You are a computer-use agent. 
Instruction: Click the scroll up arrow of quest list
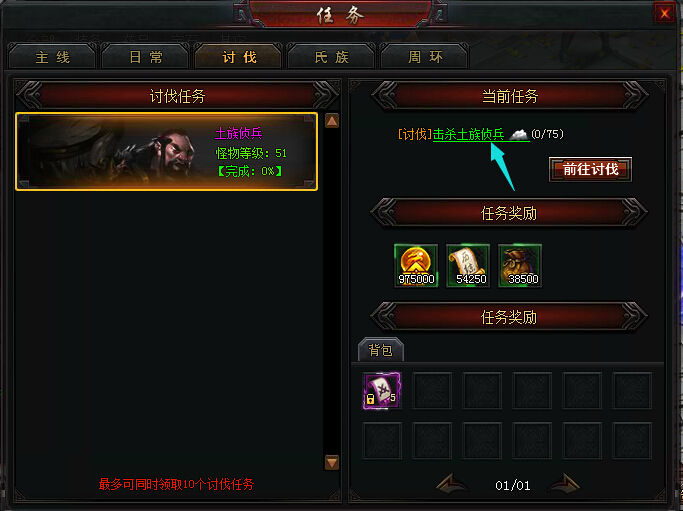click(x=332, y=121)
